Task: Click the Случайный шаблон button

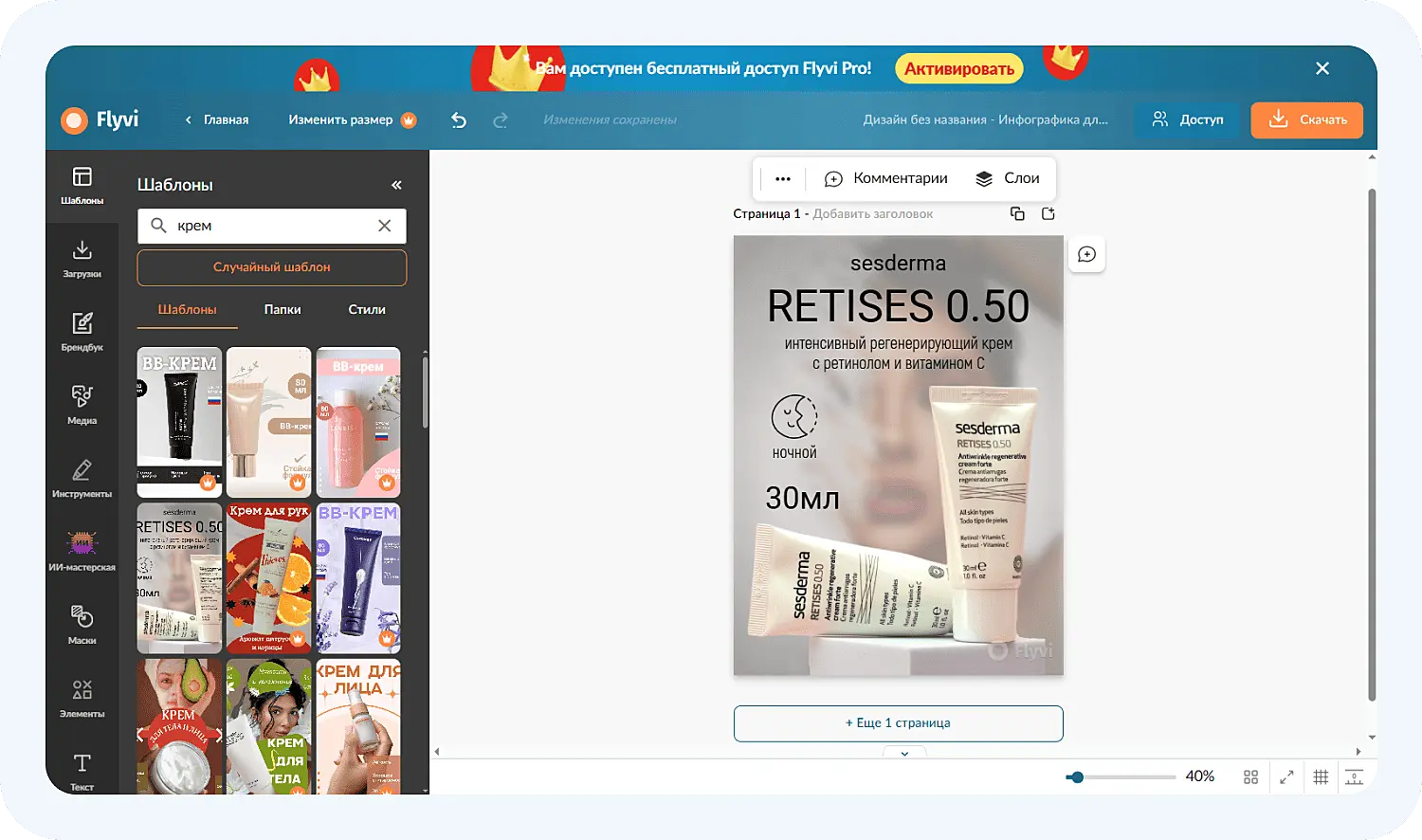Action: tap(272, 267)
